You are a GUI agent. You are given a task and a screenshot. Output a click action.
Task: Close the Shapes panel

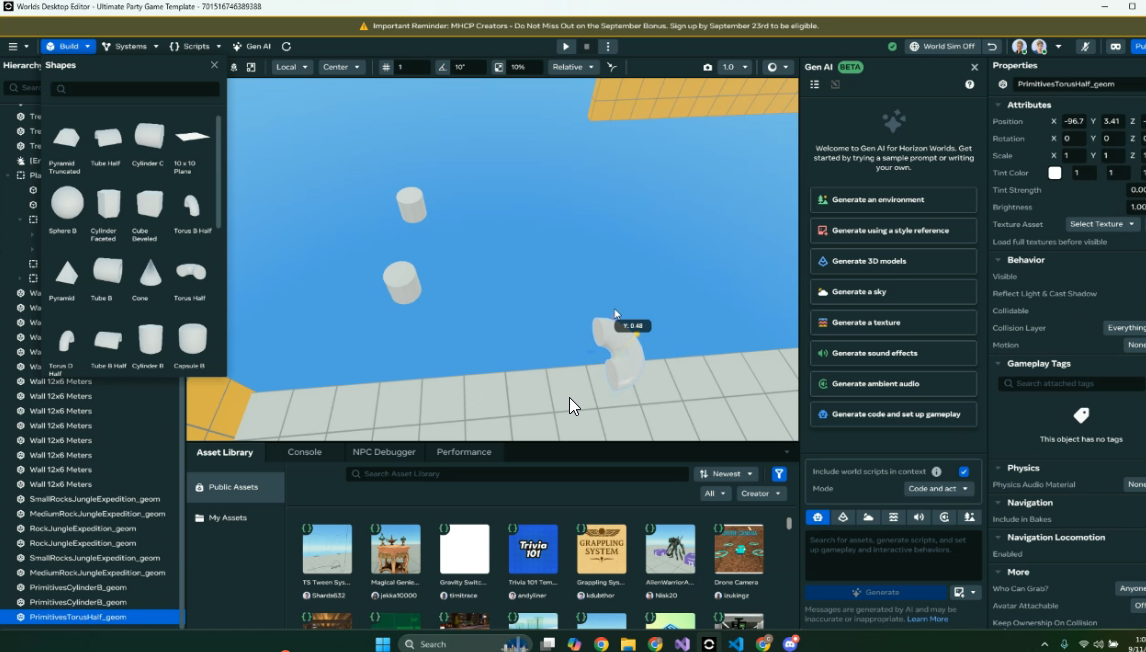point(214,65)
